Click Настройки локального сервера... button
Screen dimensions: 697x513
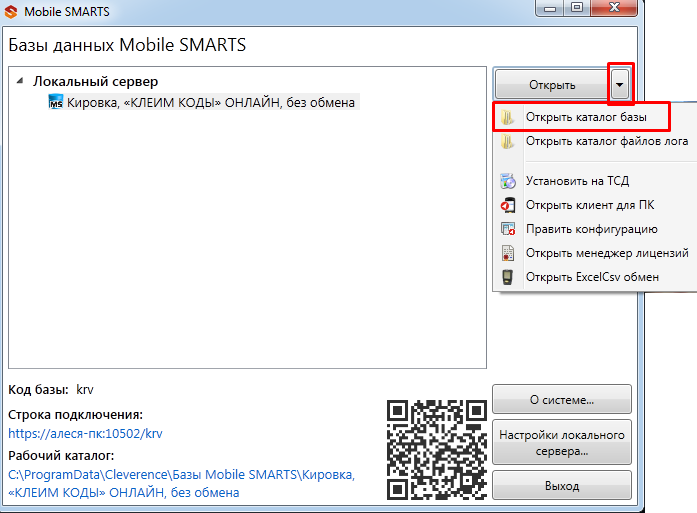[x=562, y=442]
